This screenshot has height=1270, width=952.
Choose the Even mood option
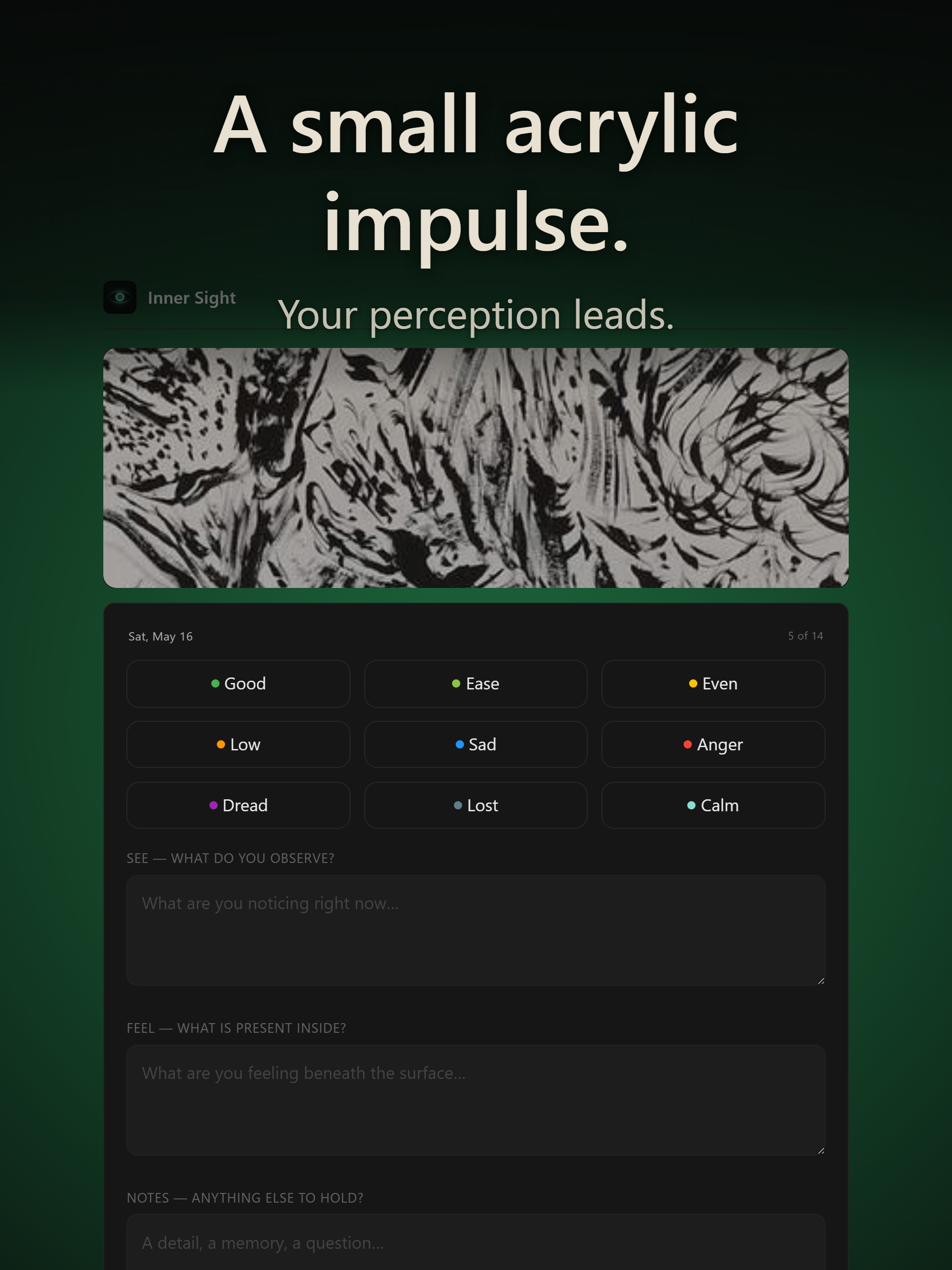[x=713, y=683]
